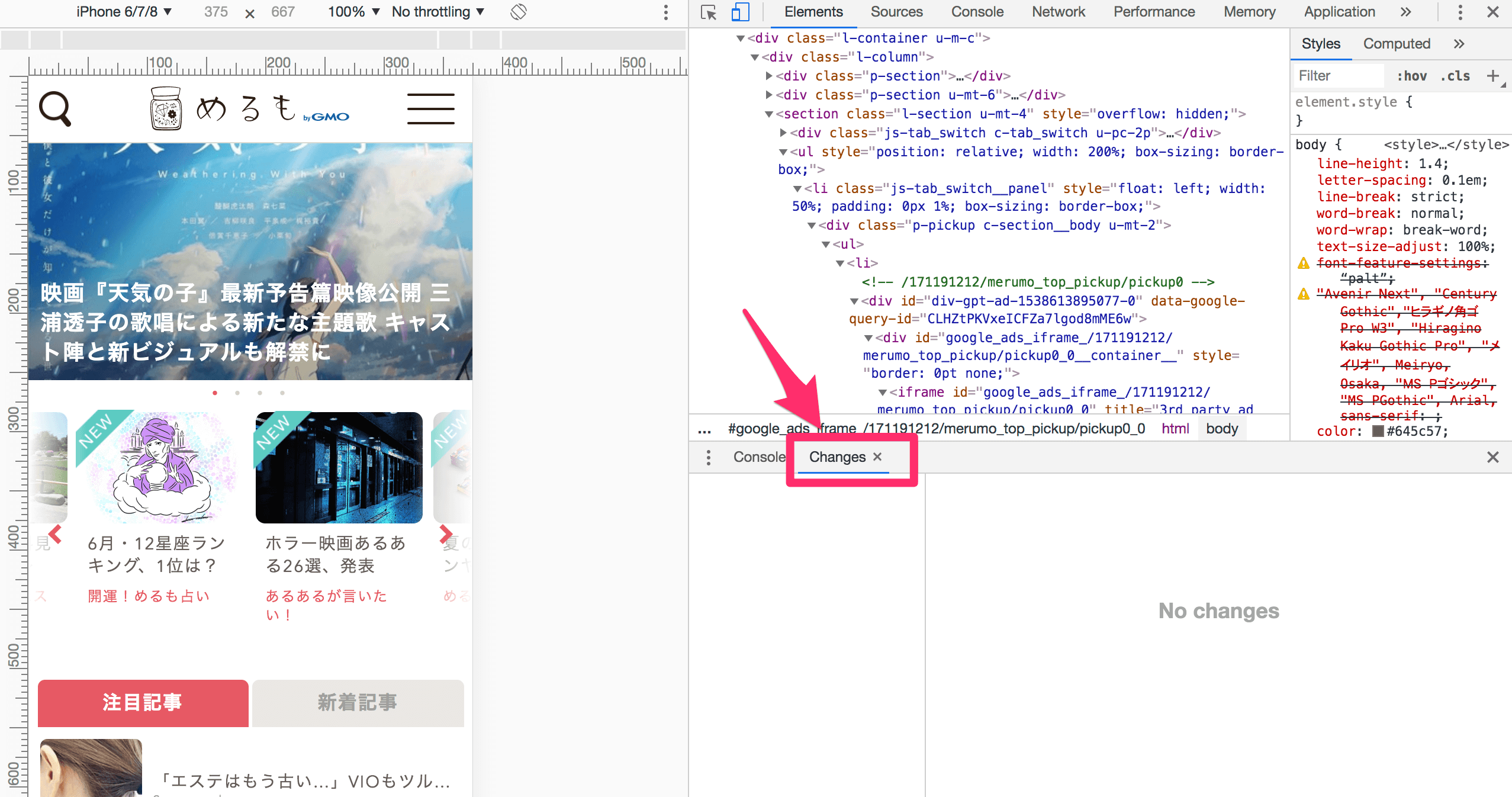Open the drawer three-dot menu beside Console
1512x797 pixels.
(708, 457)
